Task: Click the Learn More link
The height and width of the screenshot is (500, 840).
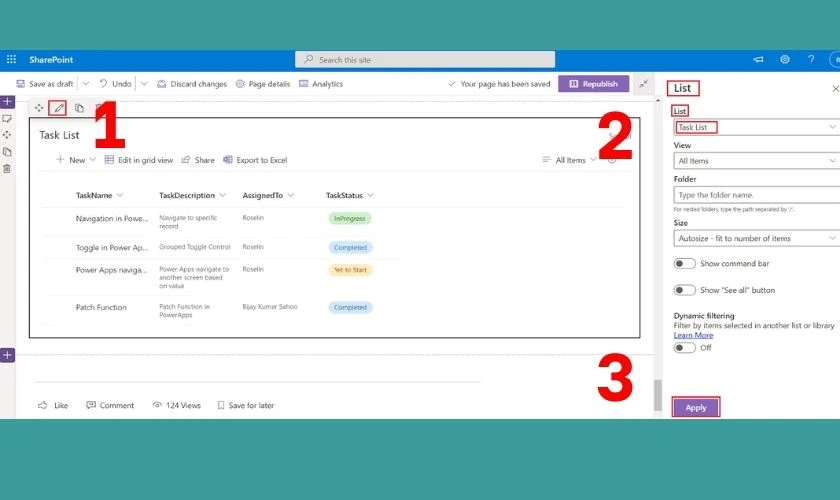Action: pos(693,335)
